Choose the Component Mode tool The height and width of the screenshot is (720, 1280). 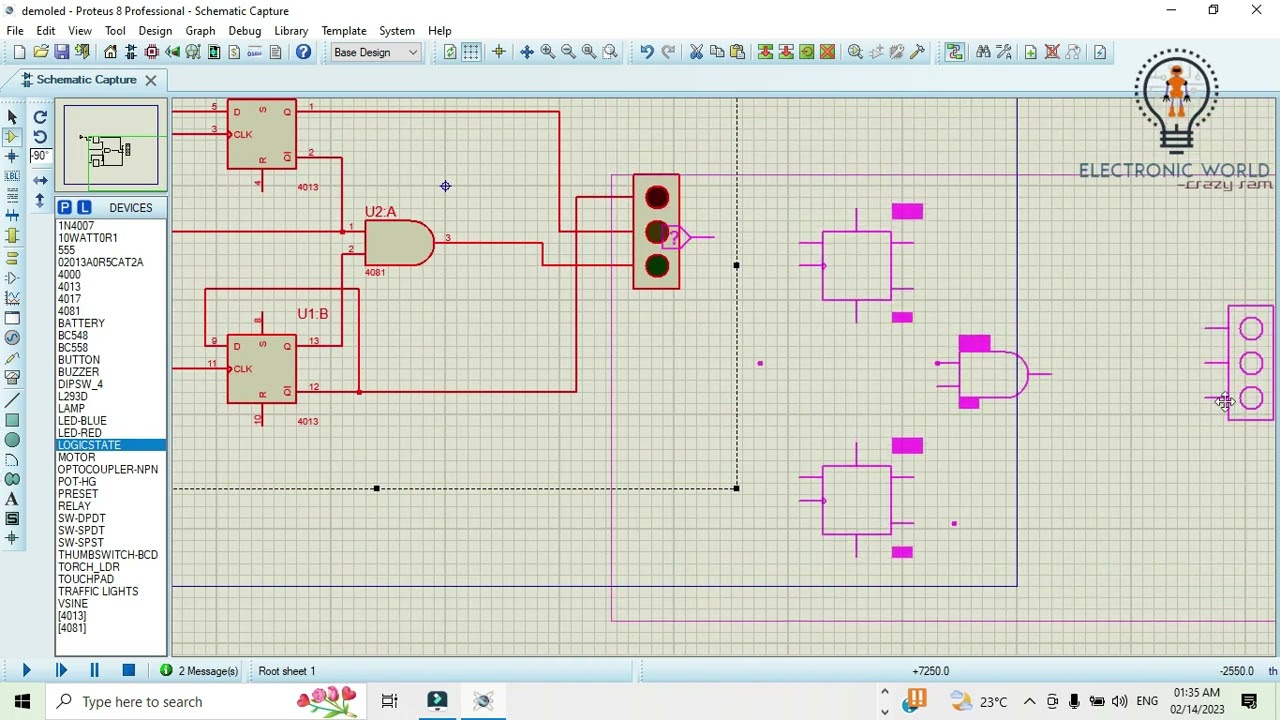coord(12,137)
